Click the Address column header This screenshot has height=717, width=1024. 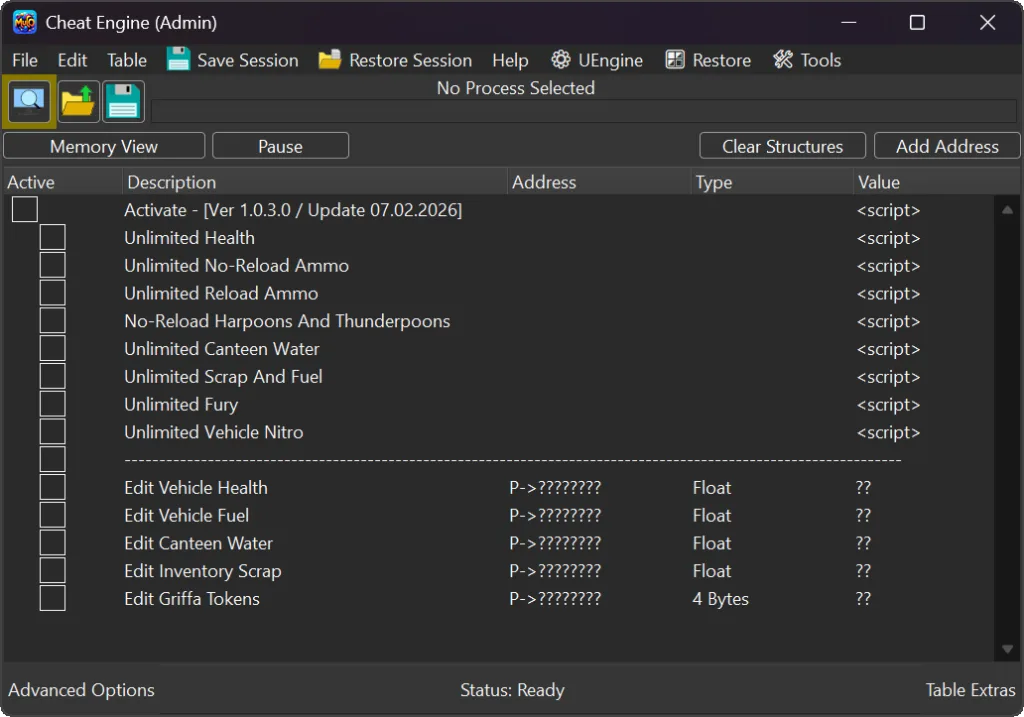pyautogui.click(x=599, y=182)
